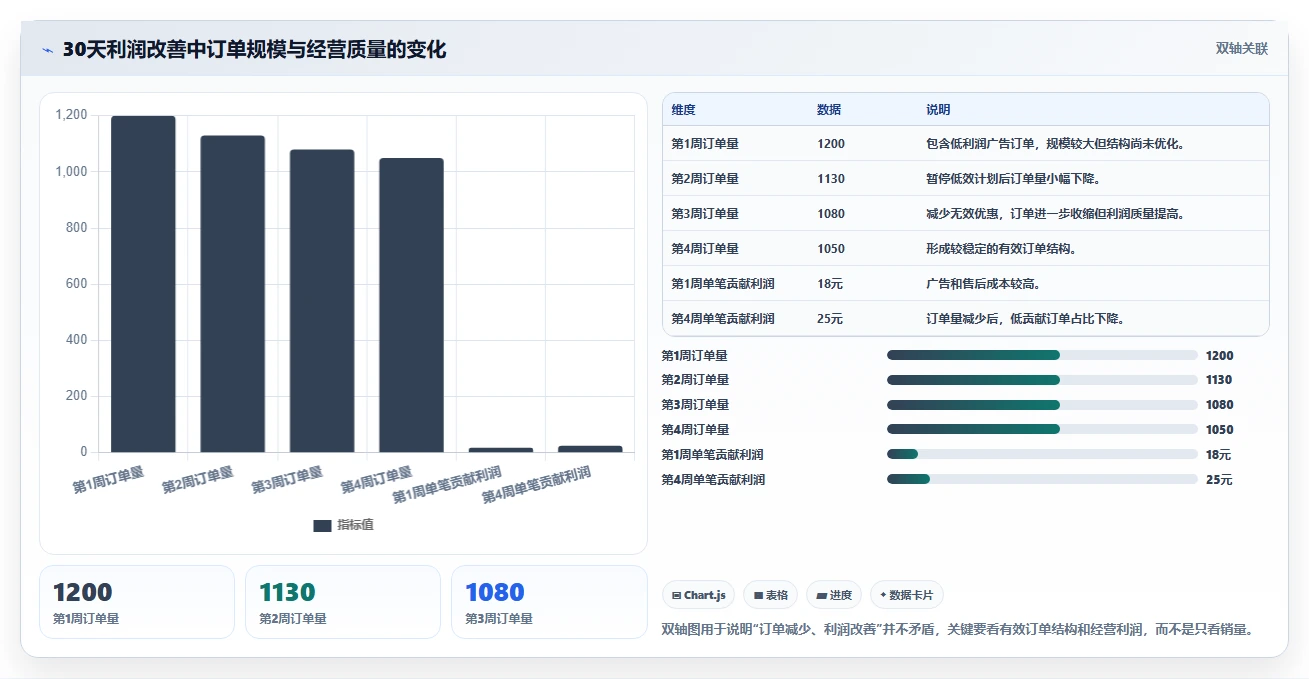Image resolution: width=1309 pixels, height=679 pixels.
Task: Open the 进度 tag
Action: pyautogui.click(x=834, y=595)
